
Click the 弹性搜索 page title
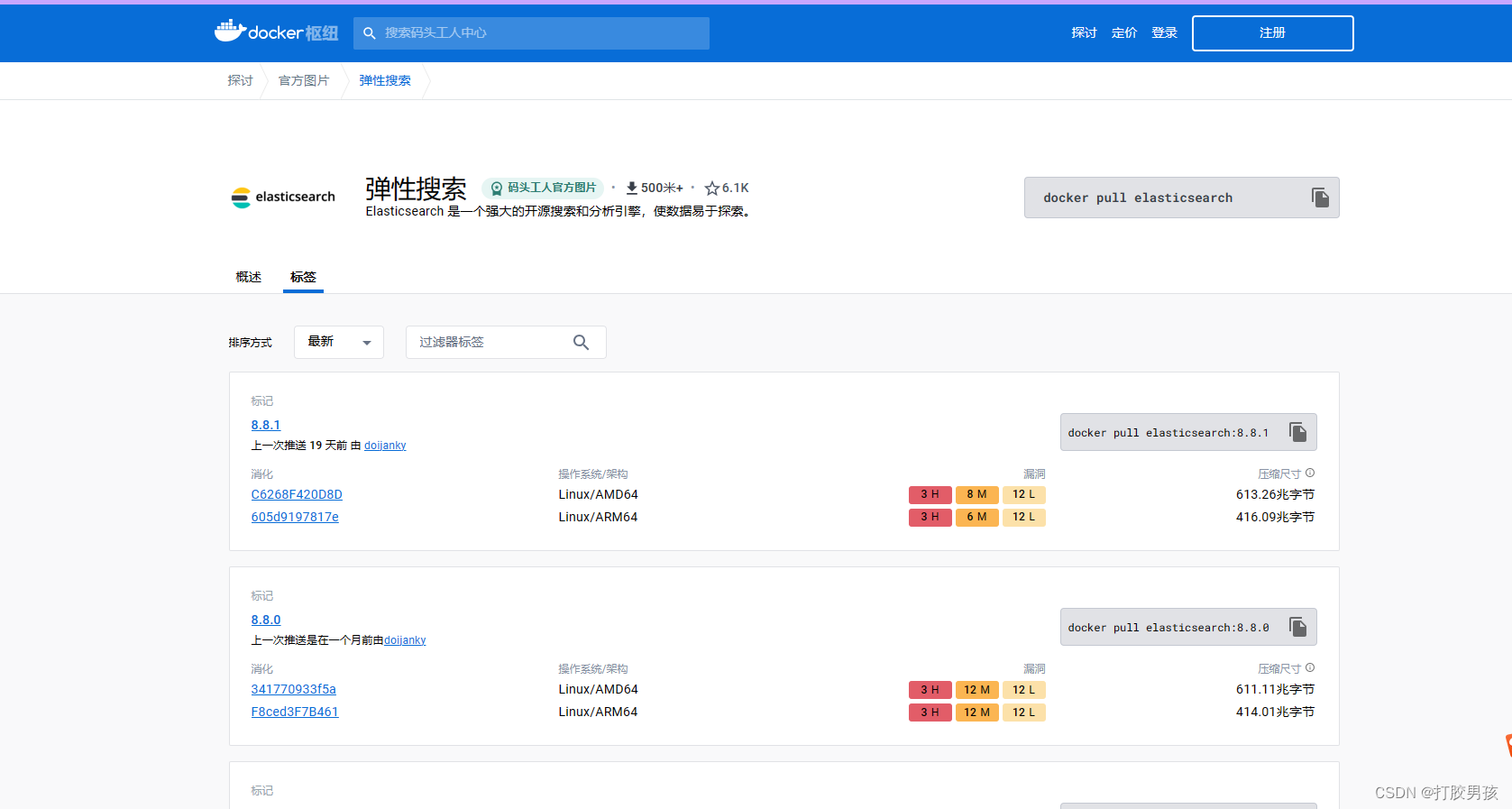[416, 188]
